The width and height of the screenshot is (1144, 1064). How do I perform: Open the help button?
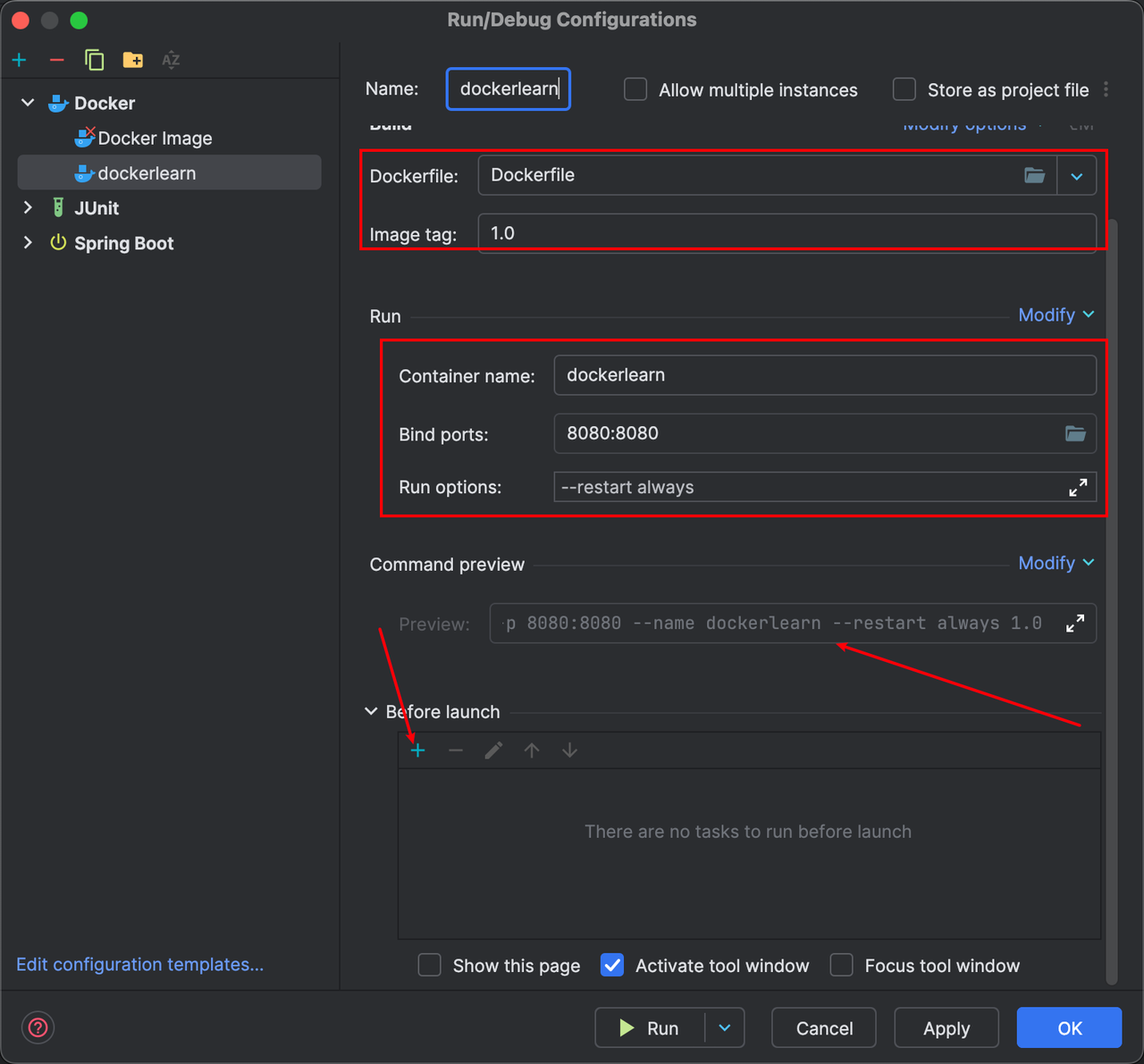(38, 1027)
